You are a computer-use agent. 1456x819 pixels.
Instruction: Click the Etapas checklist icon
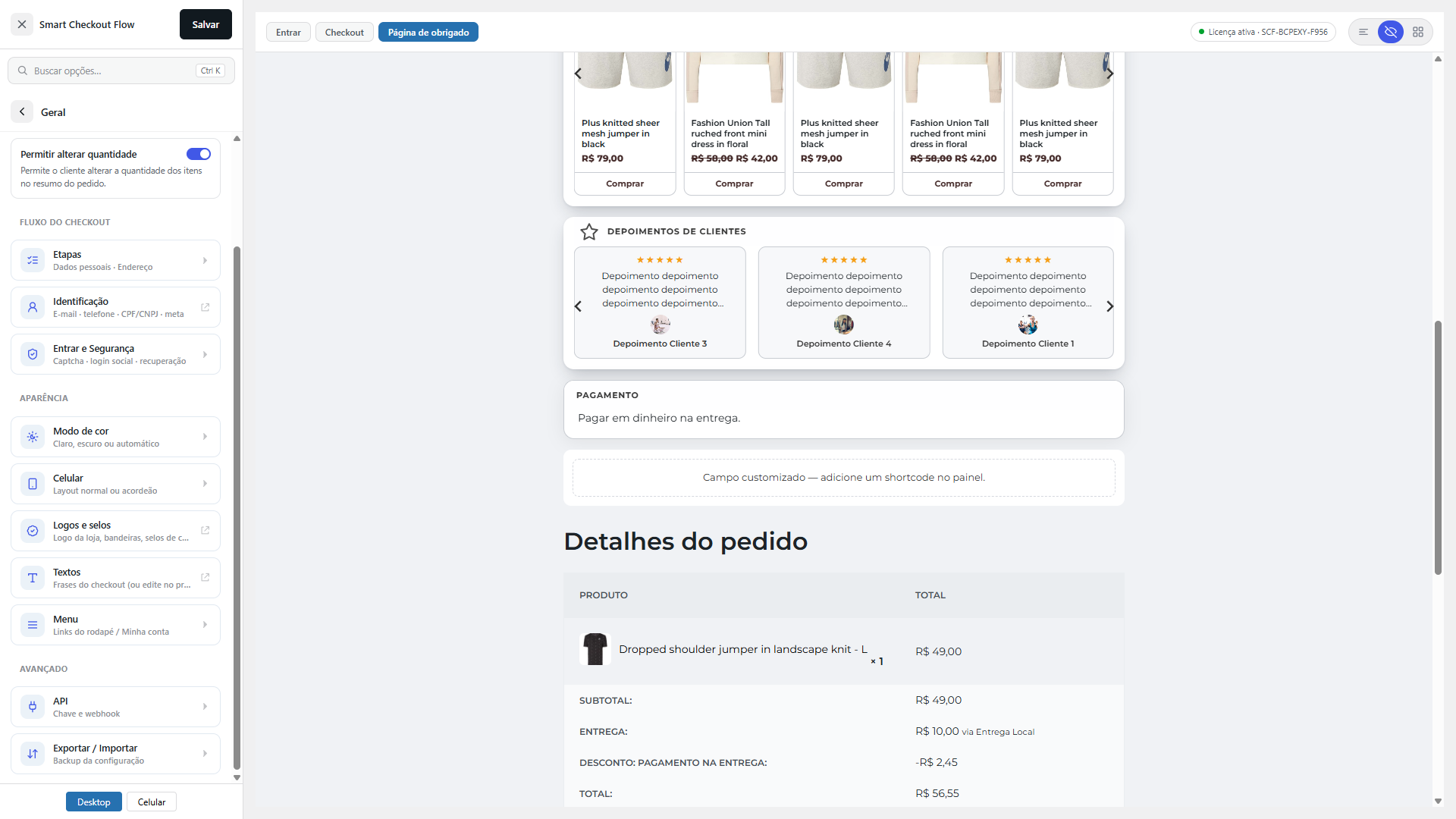coord(33,260)
